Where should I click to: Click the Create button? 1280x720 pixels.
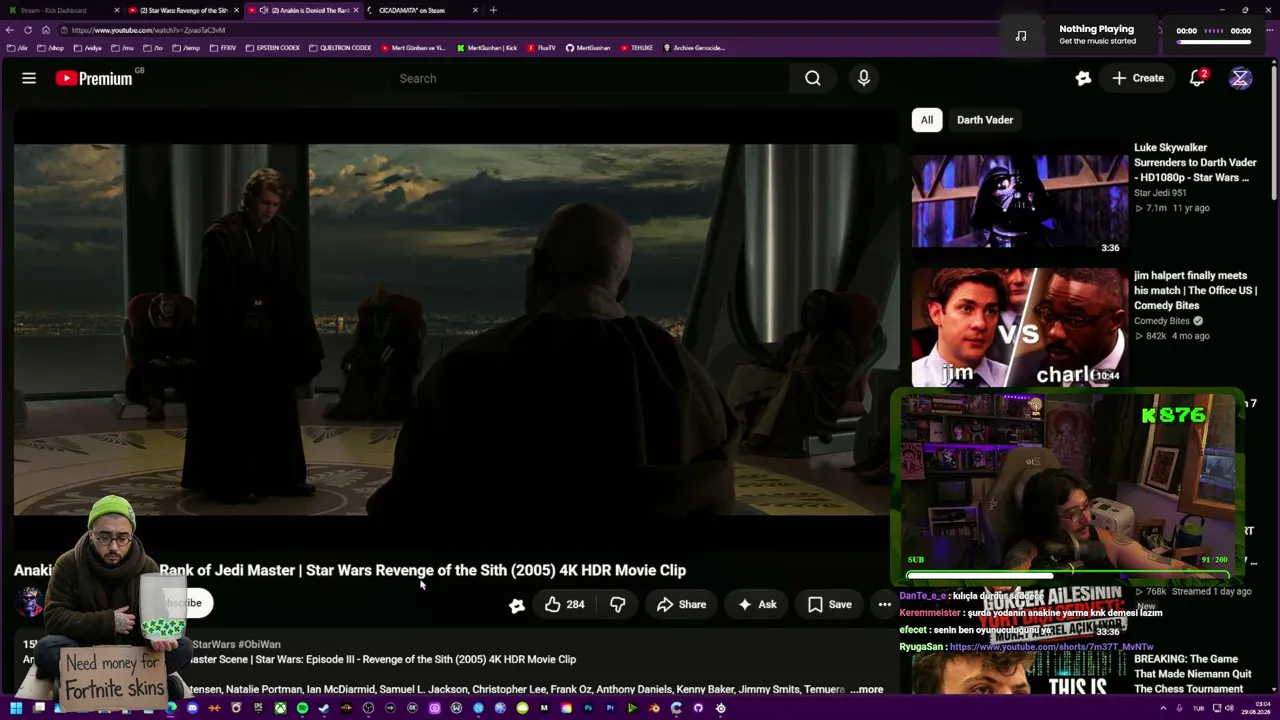pyautogui.click(x=1138, y=78)
